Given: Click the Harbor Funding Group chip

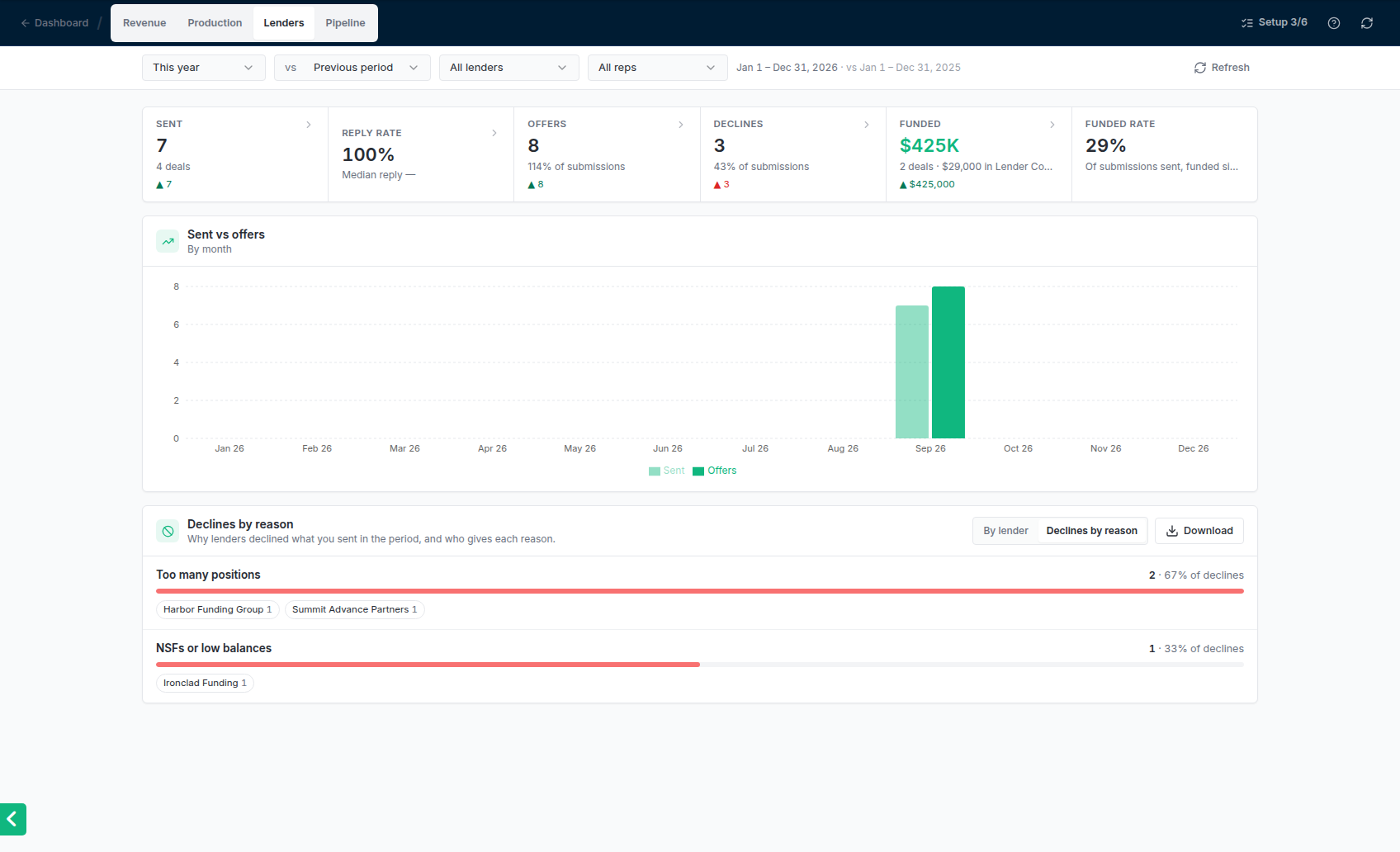Looking at the screenshot, I should click(218, 609).
